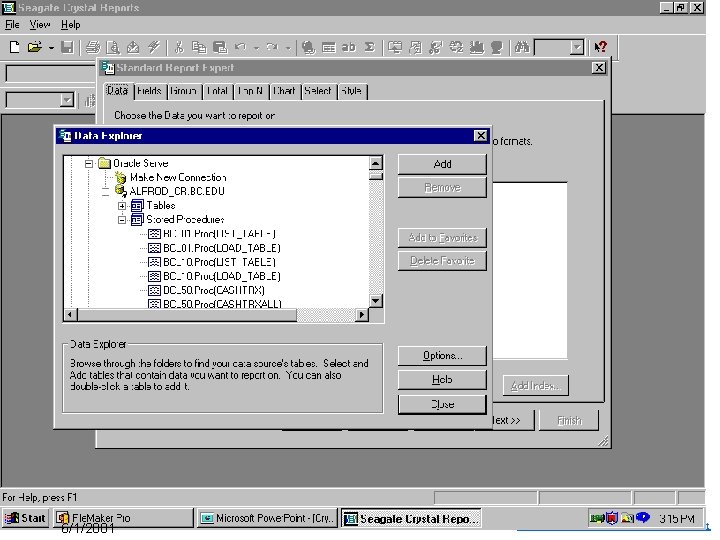720x540 pixels.
Task: Select BC_50.Proc(CASHTRX) procedure
Action: [214, 291]
